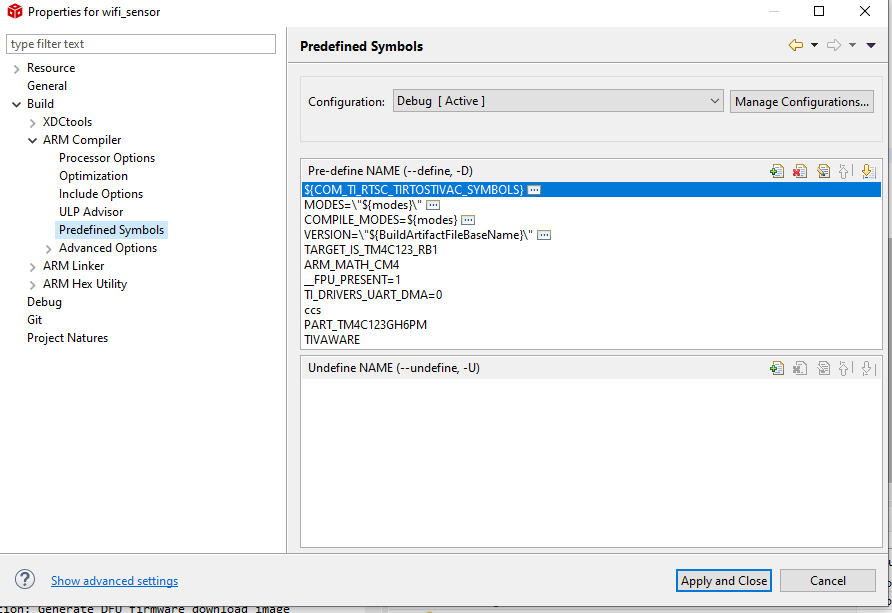Expand the Advanced Options node
The height and width of the screenshot is (613, 892).
pyautogui.click(x=48, y=248)
